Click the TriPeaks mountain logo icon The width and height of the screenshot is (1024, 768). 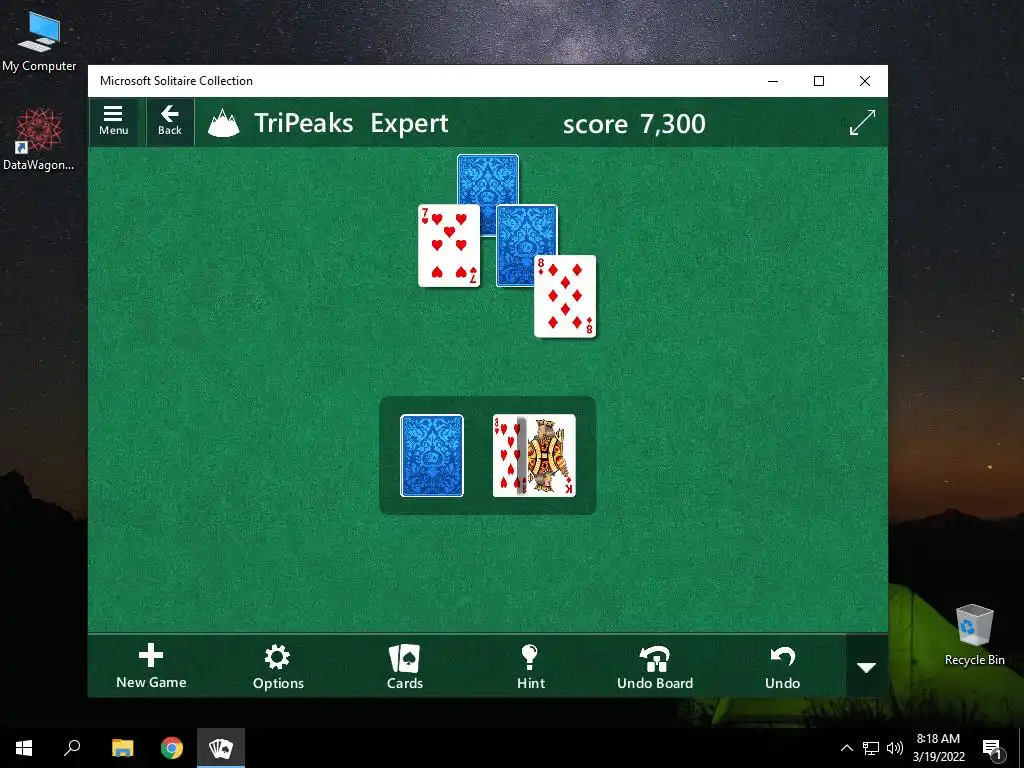(223, 123)
